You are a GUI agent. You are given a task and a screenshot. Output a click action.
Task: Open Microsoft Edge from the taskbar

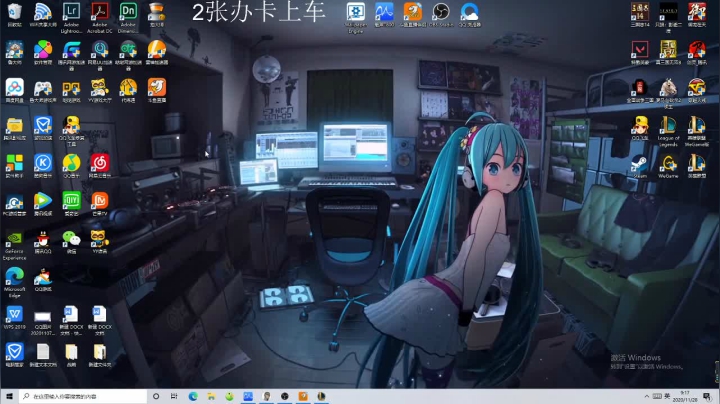click(x=193, y=396)
